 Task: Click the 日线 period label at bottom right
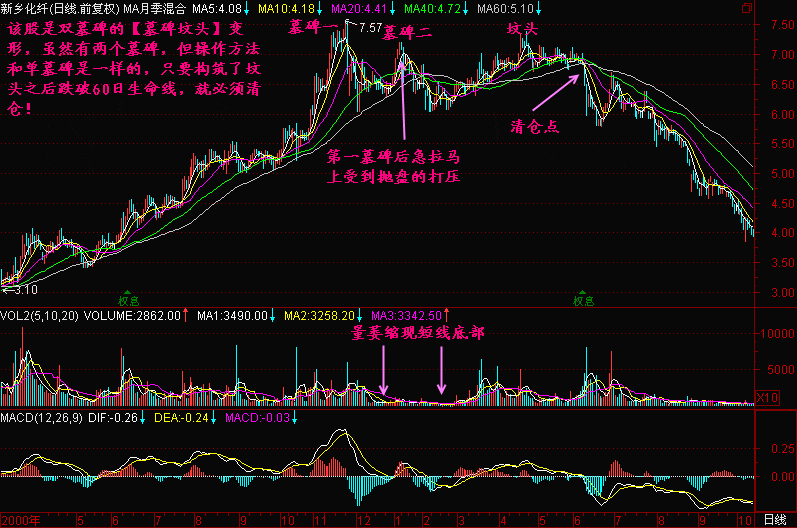point(773,520)
